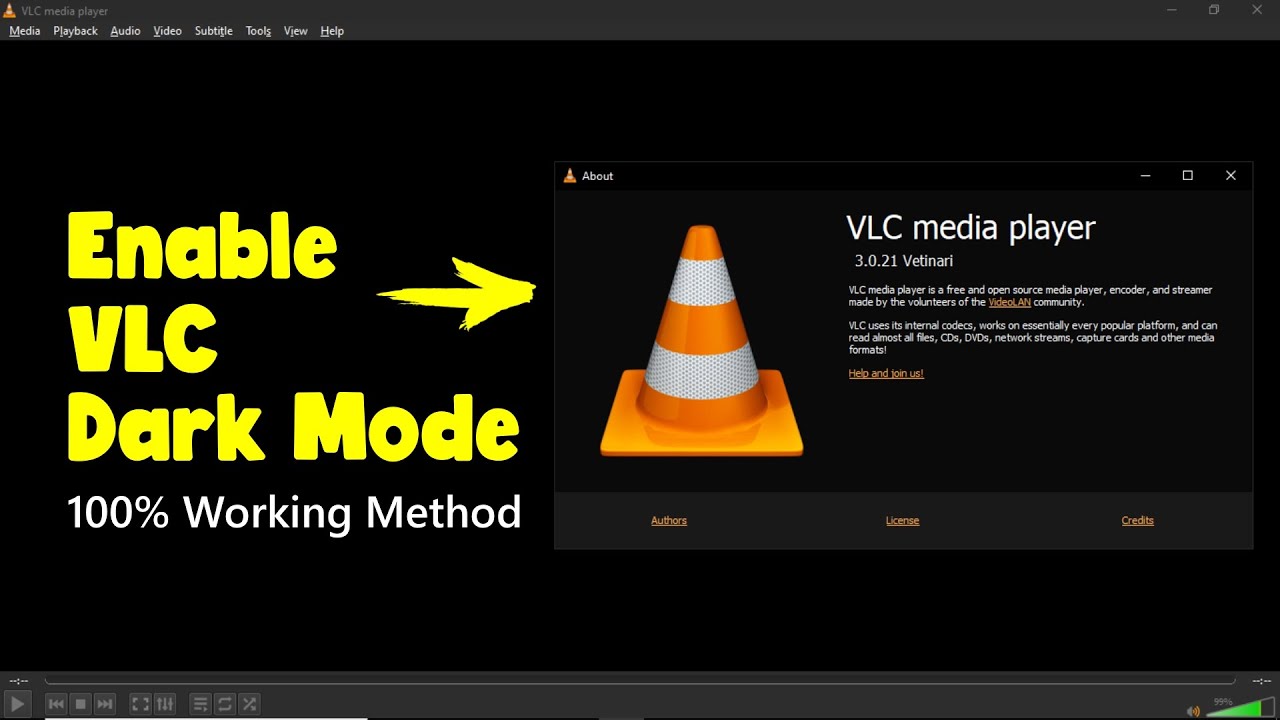The width and height of the screenshot is (1280, 720).
Task: Click the '3.0.21 Vetinari' version text
Action: 903,261
